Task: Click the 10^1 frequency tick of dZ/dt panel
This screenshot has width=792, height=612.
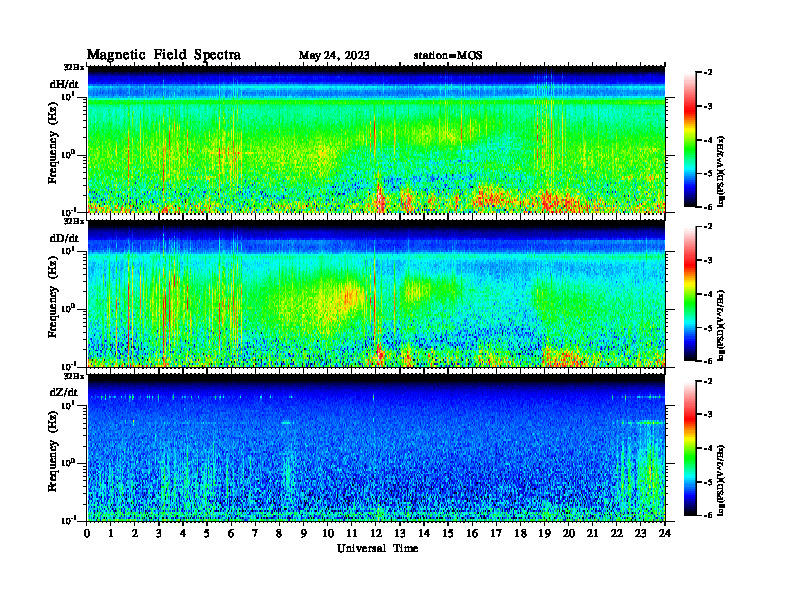Action: click(x=68, y=404)
